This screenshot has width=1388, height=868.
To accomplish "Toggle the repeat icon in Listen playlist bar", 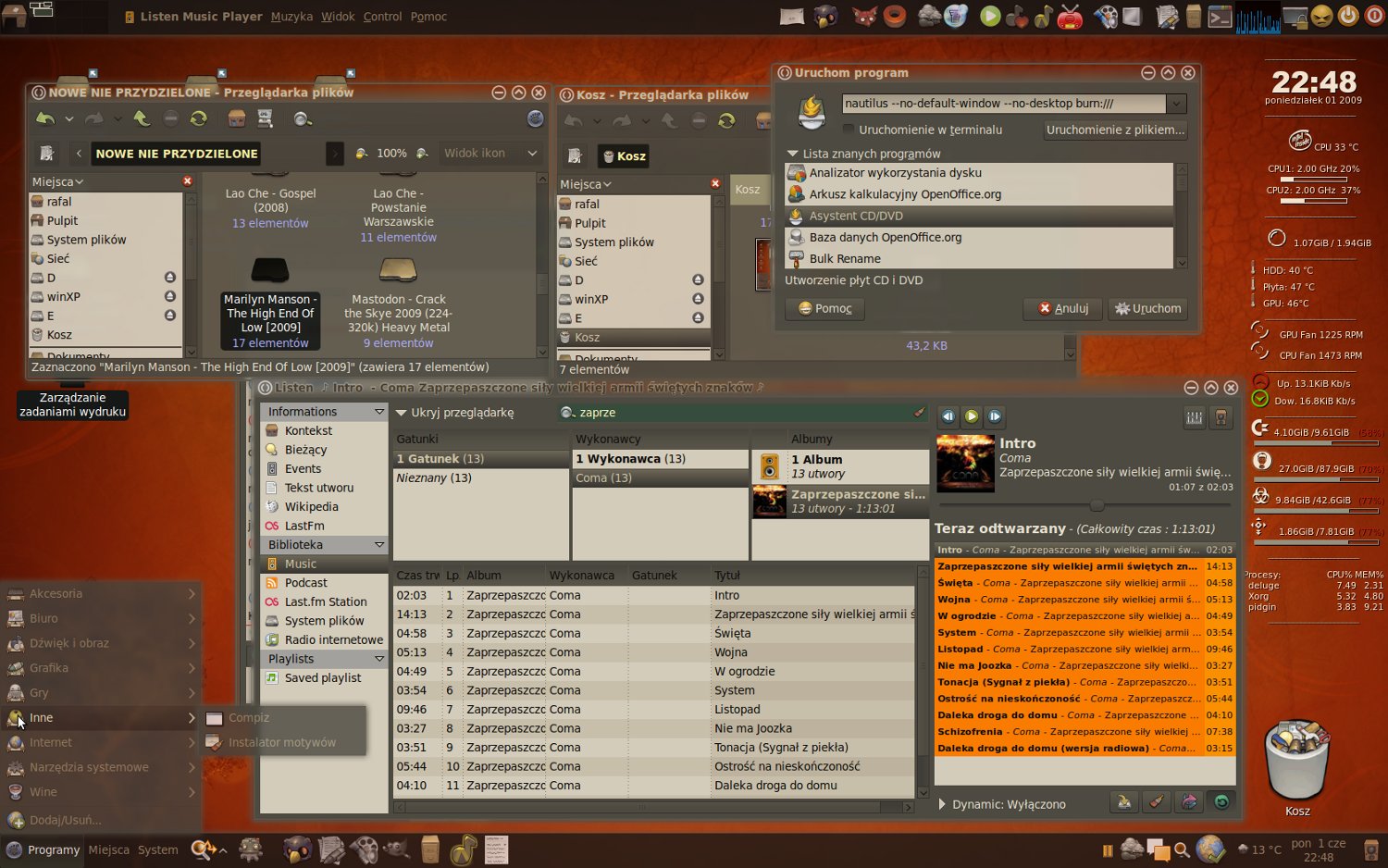I will (x=1221, y=802).
